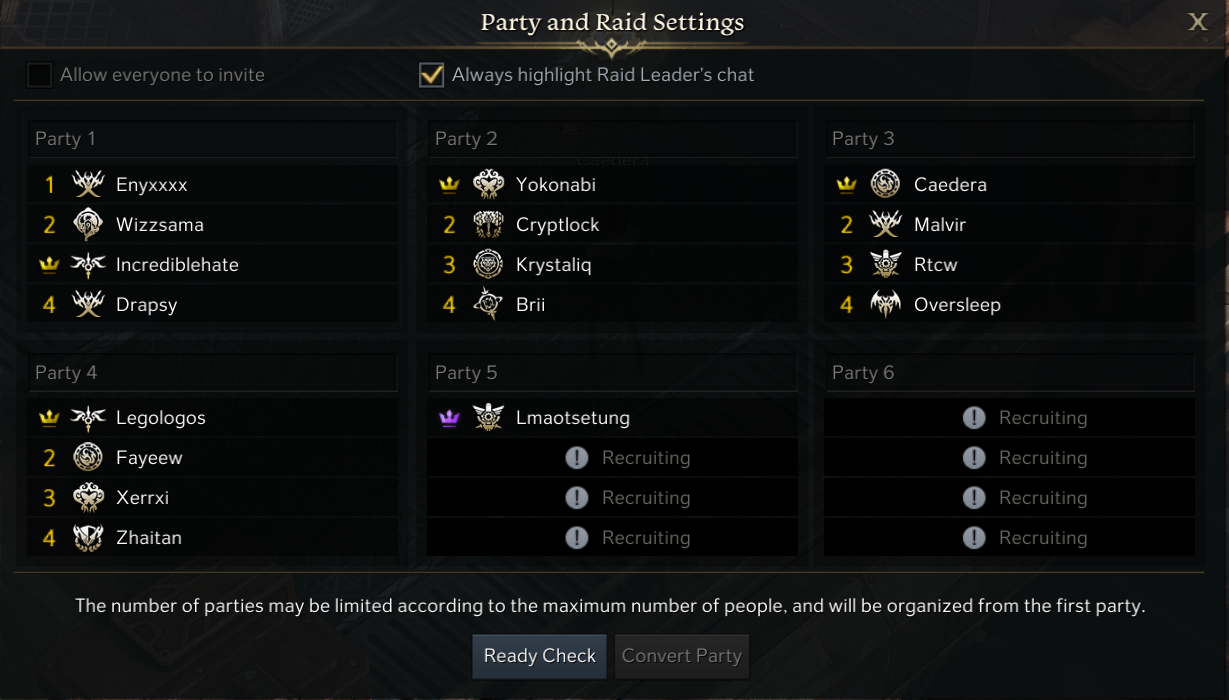This screenshot has height=700, width=1229.
Task: Uncheck Always highlight Raid Leader's chat
Action: click(x=431, y=75)
